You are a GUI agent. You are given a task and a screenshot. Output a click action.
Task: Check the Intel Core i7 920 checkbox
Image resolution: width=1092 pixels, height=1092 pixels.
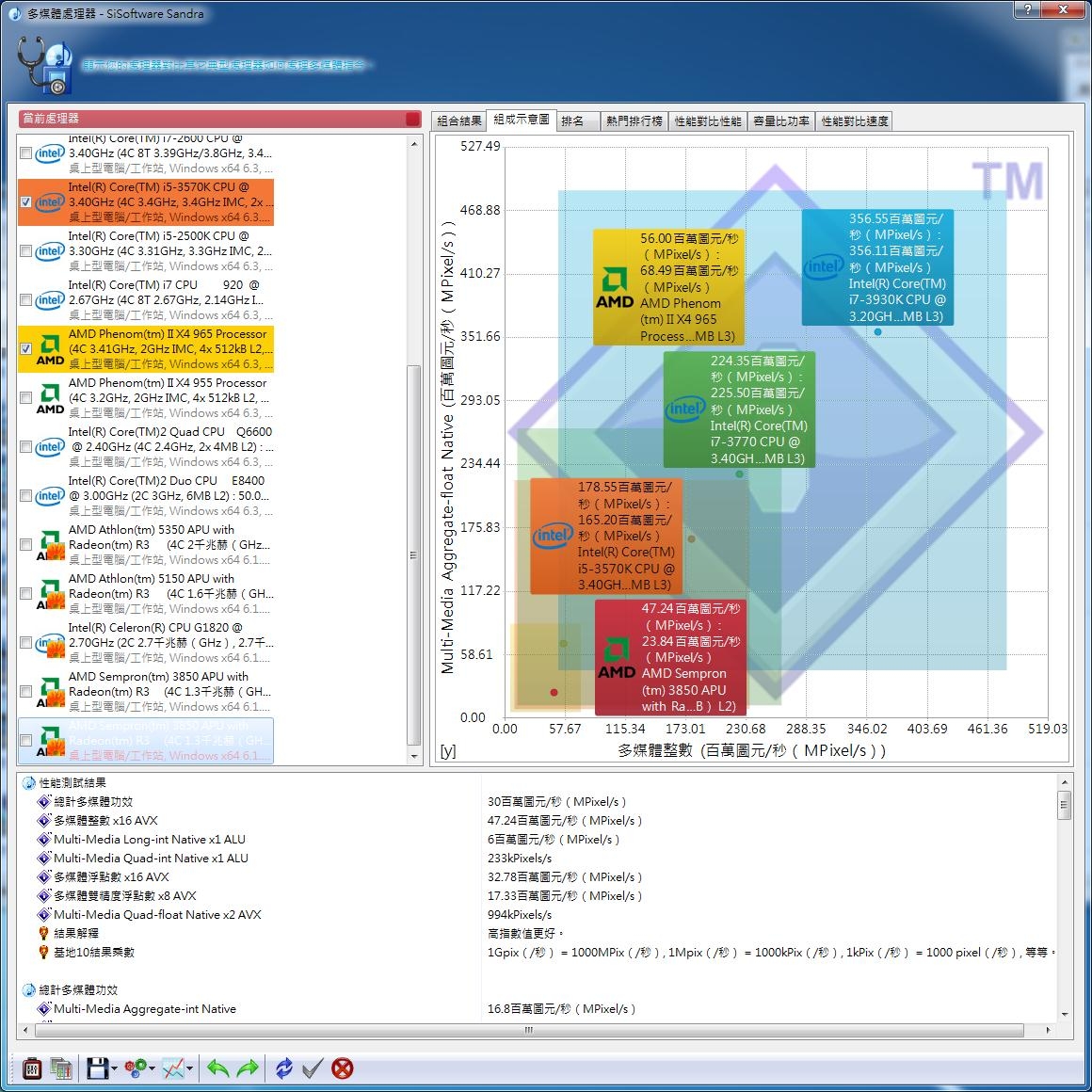pos(25,299)
